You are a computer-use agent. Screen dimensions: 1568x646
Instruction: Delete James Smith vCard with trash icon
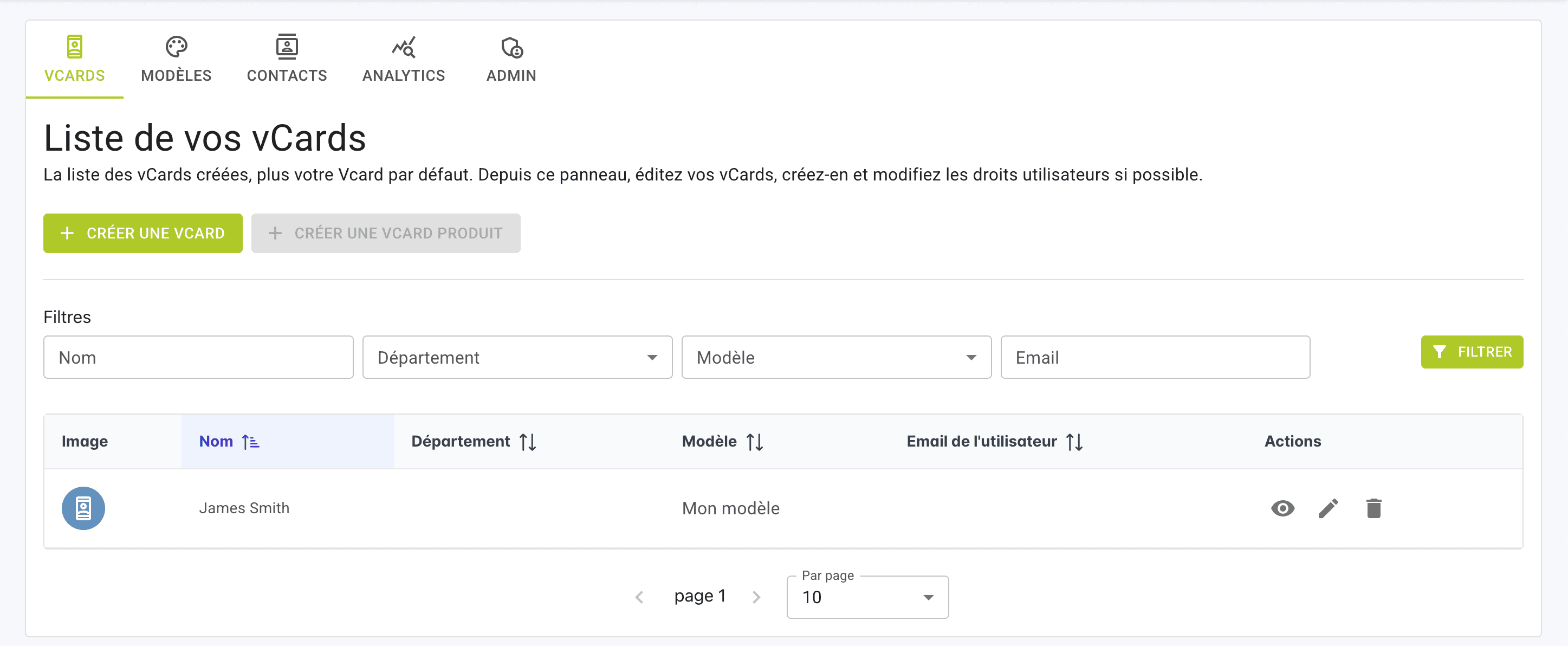(x=1373, y=508)
